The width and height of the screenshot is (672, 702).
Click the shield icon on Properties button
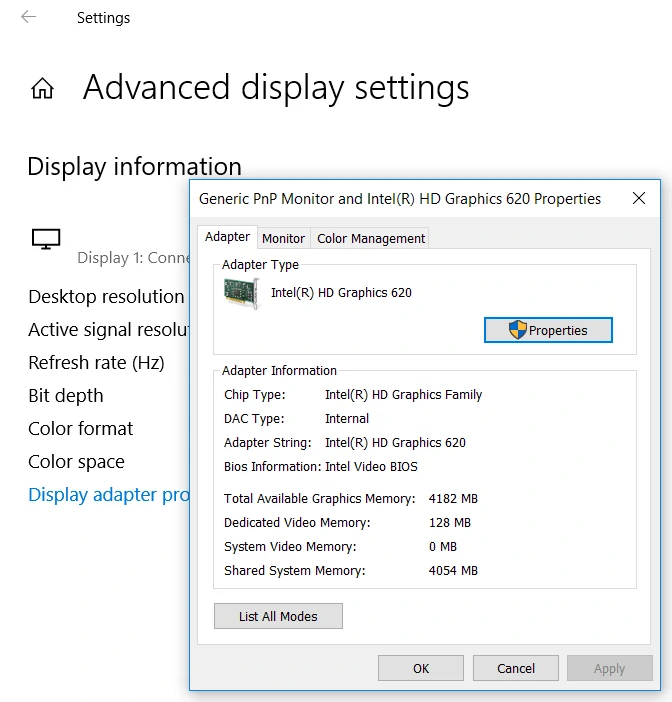pos(518,330)
